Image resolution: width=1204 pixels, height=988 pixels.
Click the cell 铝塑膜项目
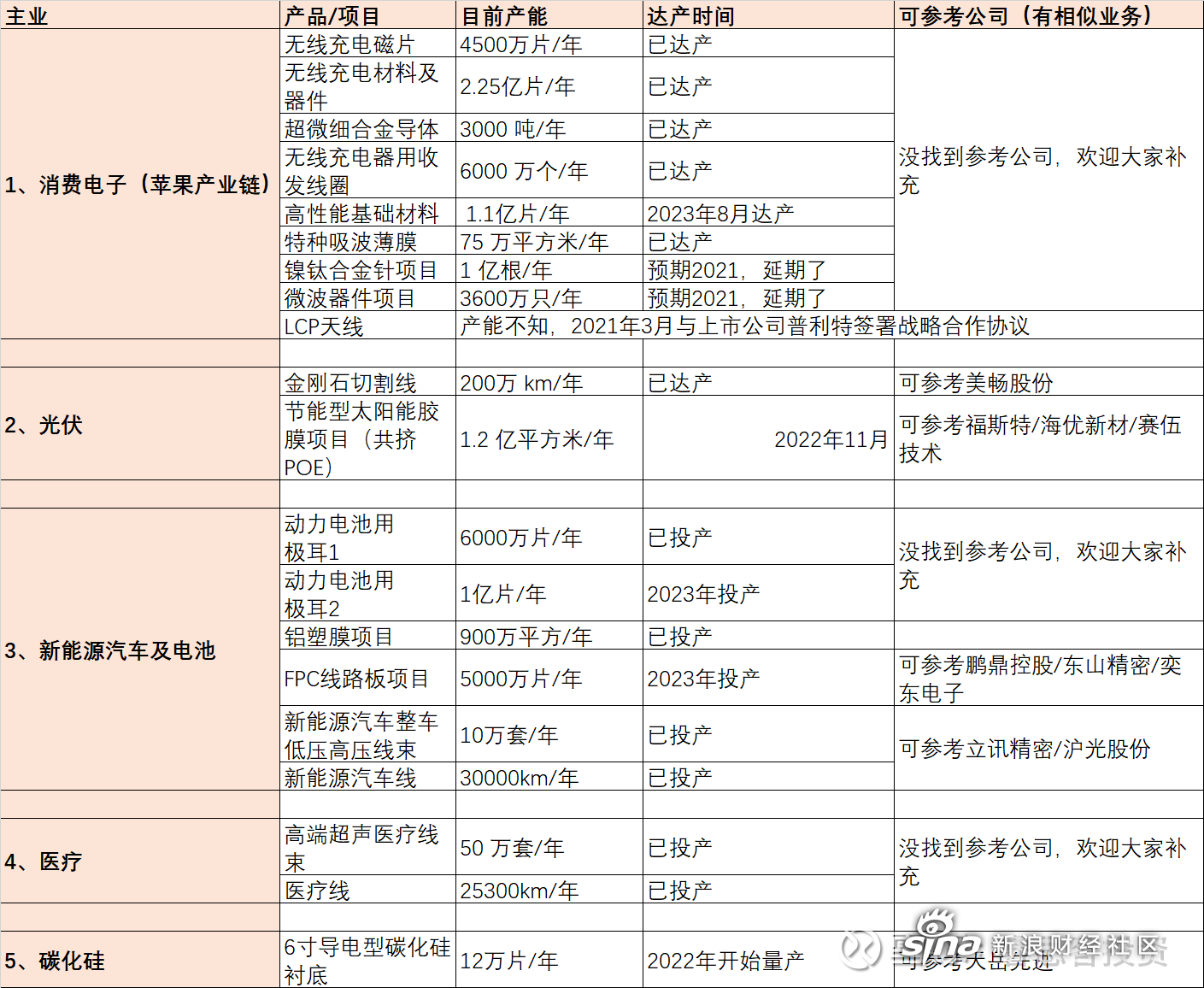pos(367,635)
